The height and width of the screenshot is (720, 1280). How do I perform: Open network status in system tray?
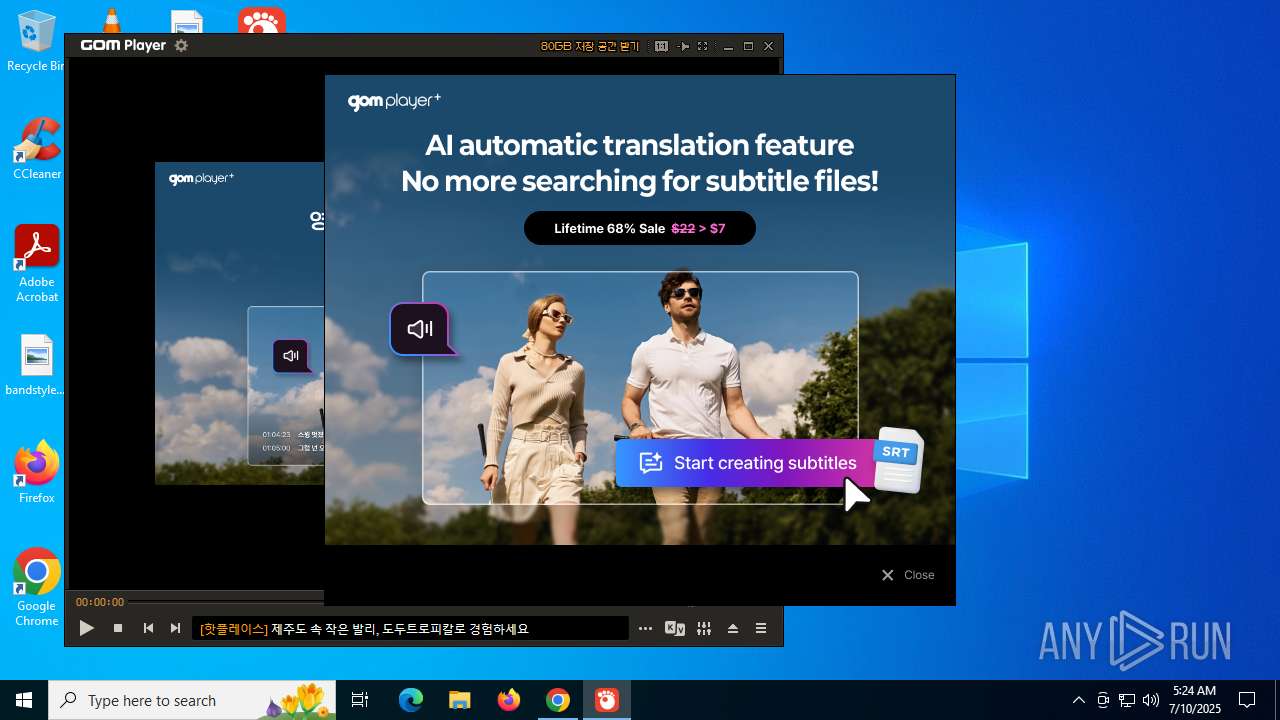tap(1127, 700)
